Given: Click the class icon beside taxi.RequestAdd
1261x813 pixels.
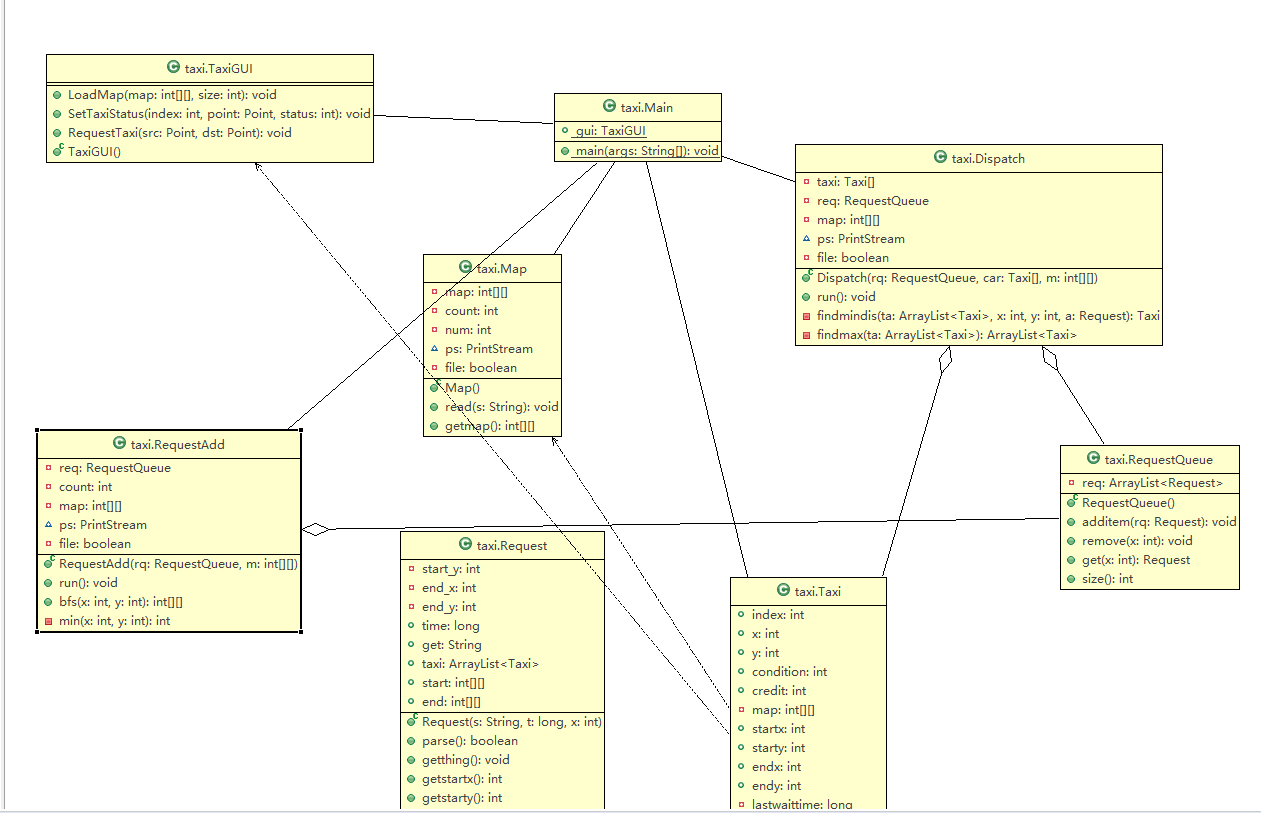Looking at the screenshot, I should [x=119, y=444].
